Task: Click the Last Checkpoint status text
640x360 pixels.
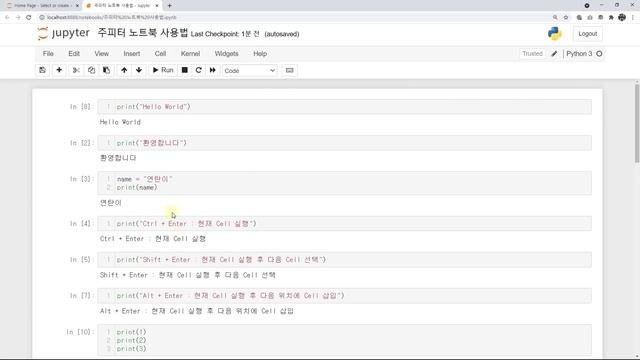Action: (225, 34)
